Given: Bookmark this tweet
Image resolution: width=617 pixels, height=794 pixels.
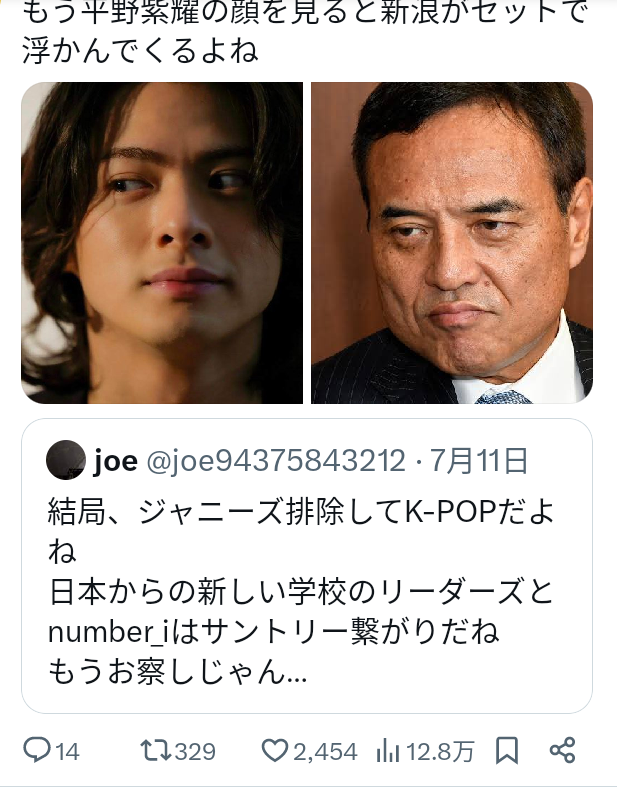Looking at the screenshot, I should [507, 750].
